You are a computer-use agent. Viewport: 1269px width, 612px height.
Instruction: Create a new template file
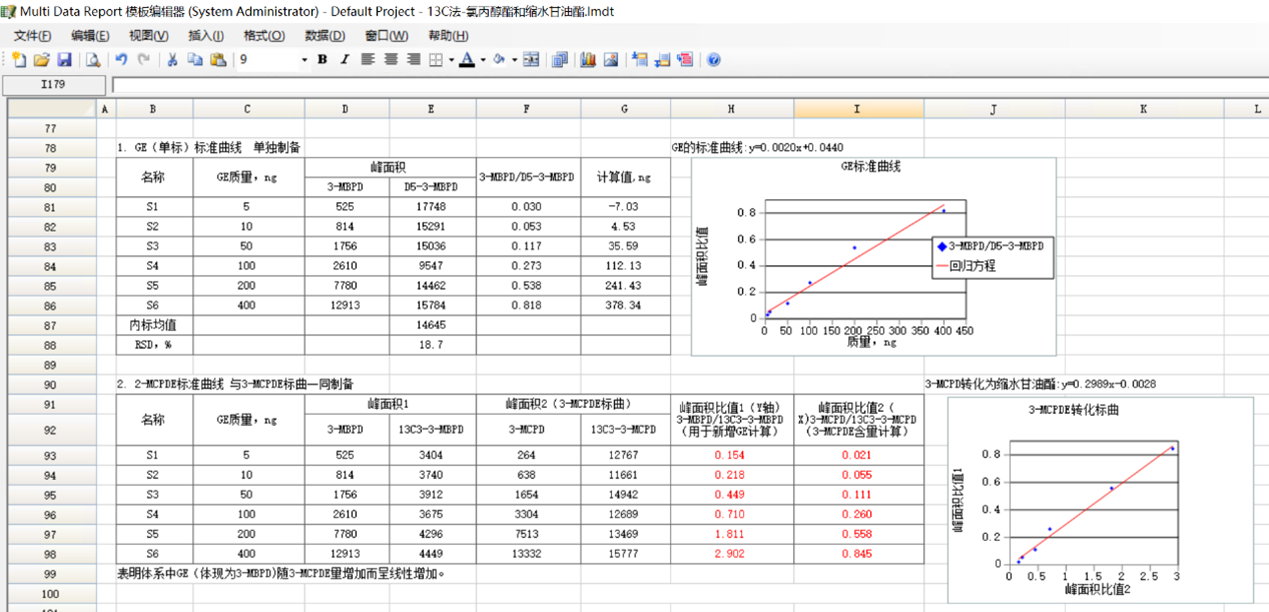pyautogui.click(x=19, y=60)
